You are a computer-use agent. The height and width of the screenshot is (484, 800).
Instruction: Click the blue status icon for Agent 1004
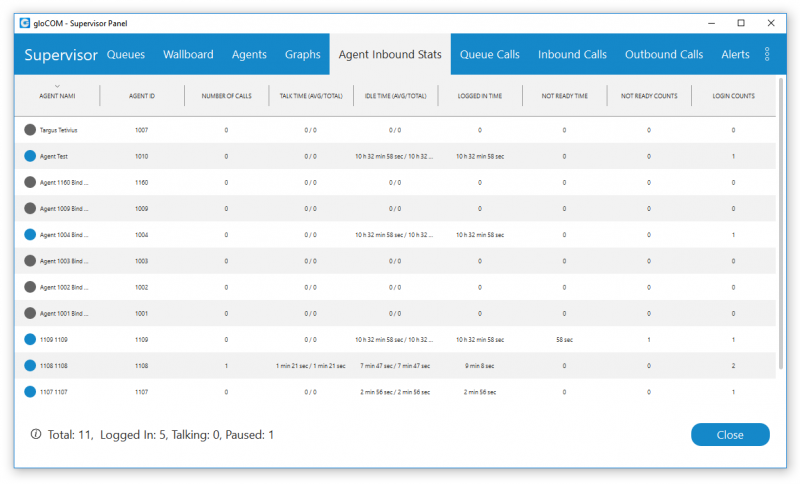tap(30, 235)
